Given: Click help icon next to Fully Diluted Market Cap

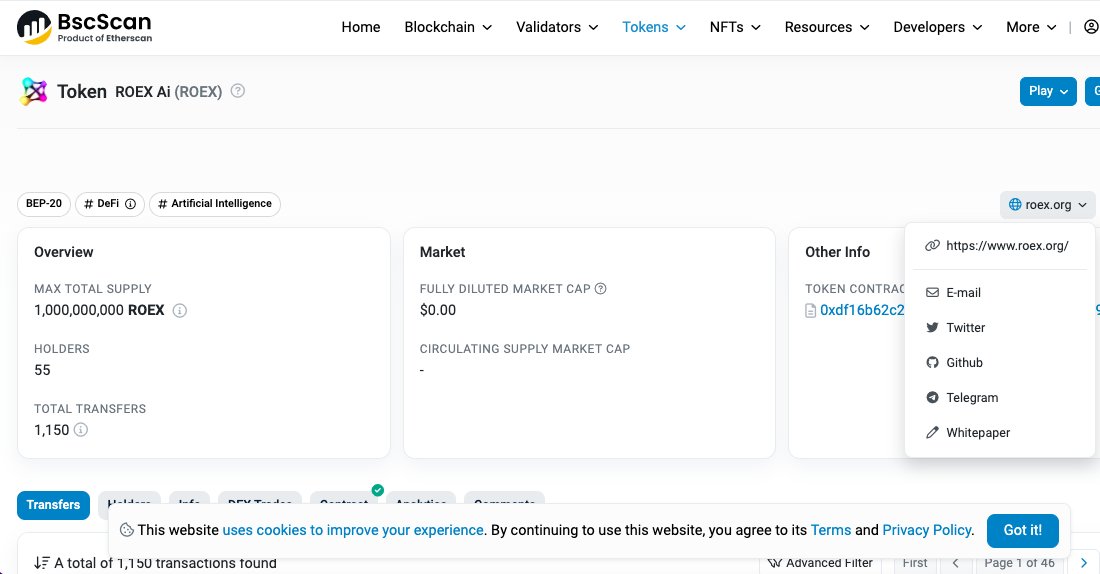Looking at the screenshot, I should [x=601, y=288].
